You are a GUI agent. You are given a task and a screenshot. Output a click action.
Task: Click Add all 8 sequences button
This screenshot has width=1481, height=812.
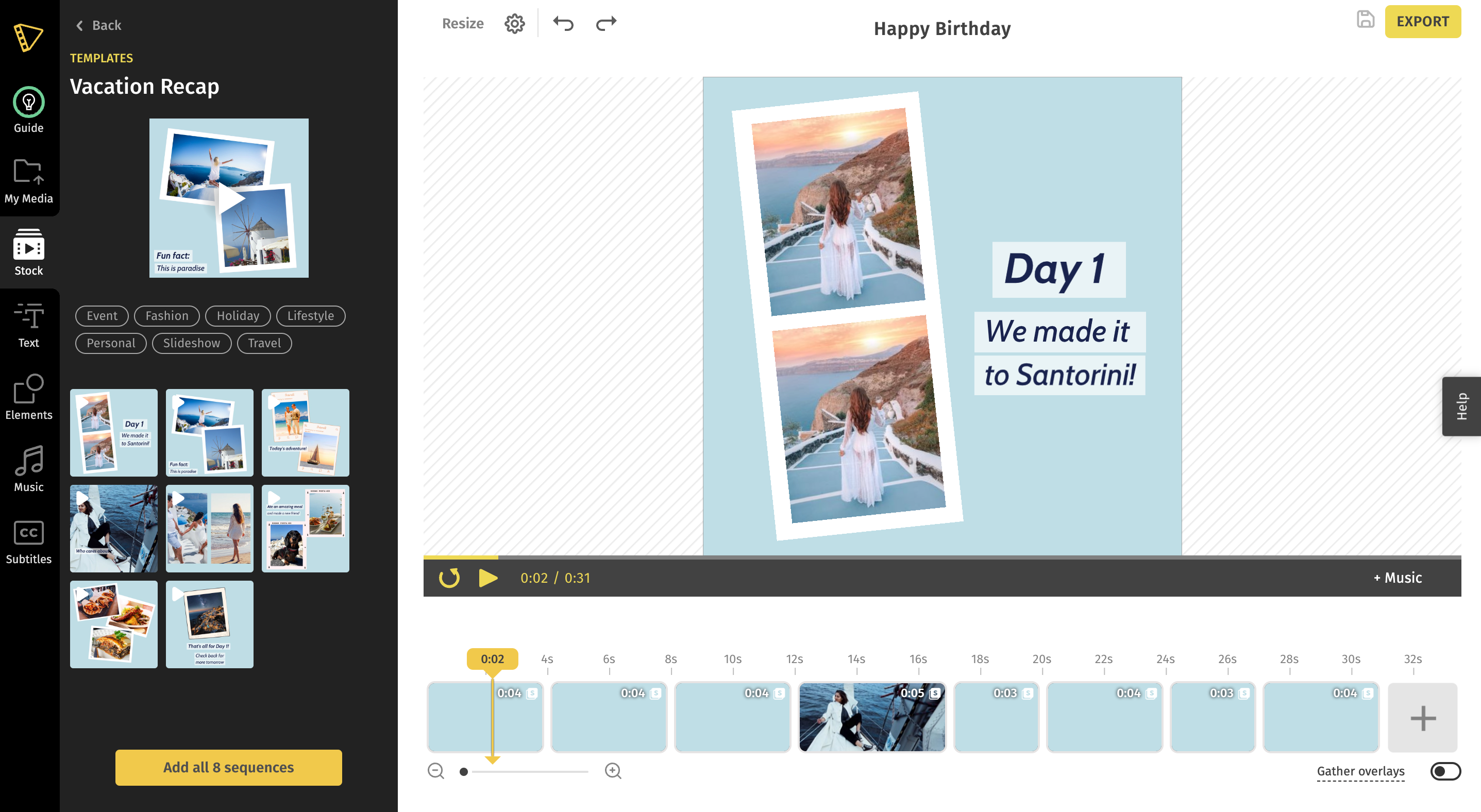click(228, 767)
